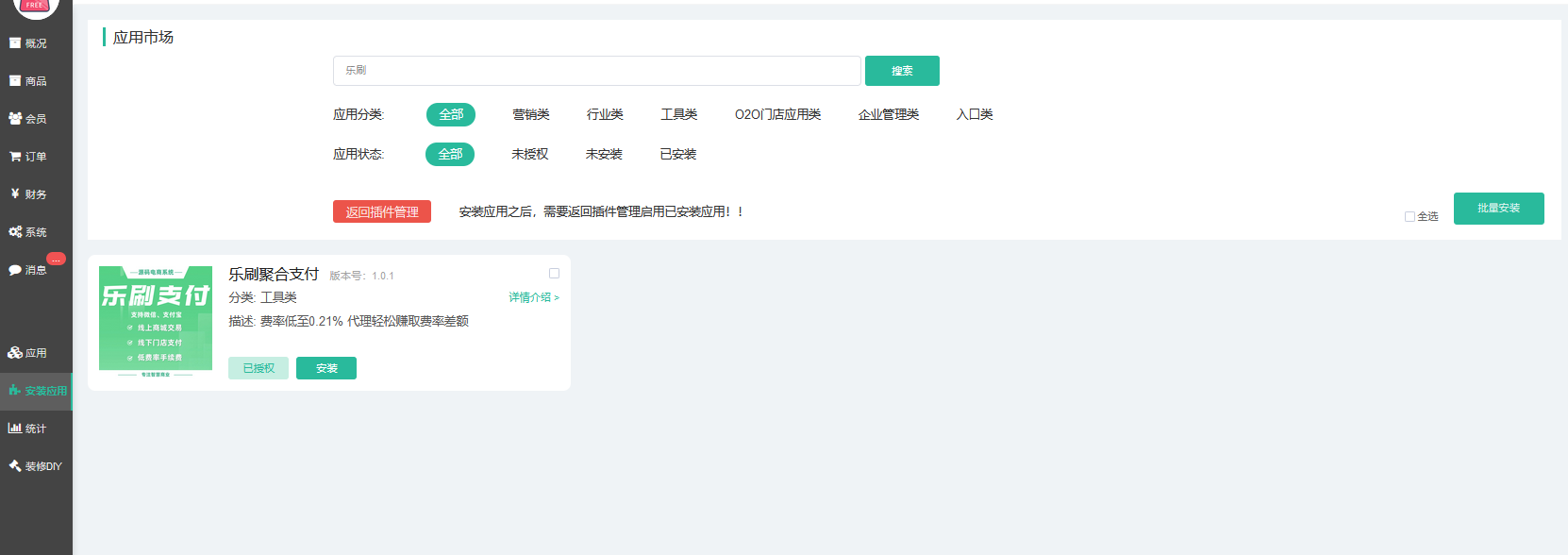The height and width of the screenshot is (555, 1568).
Task: Open 商品 products in the sidebar
Action: click(x=15, y=80)
